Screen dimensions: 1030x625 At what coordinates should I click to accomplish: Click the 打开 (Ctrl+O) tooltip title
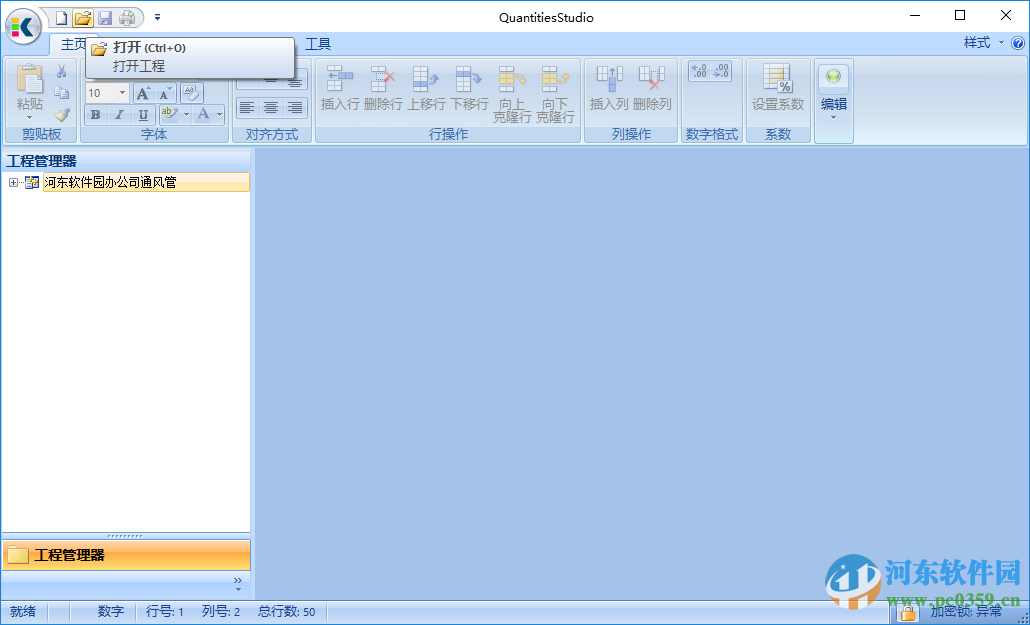pyautogui.click(x=149, y=48)
